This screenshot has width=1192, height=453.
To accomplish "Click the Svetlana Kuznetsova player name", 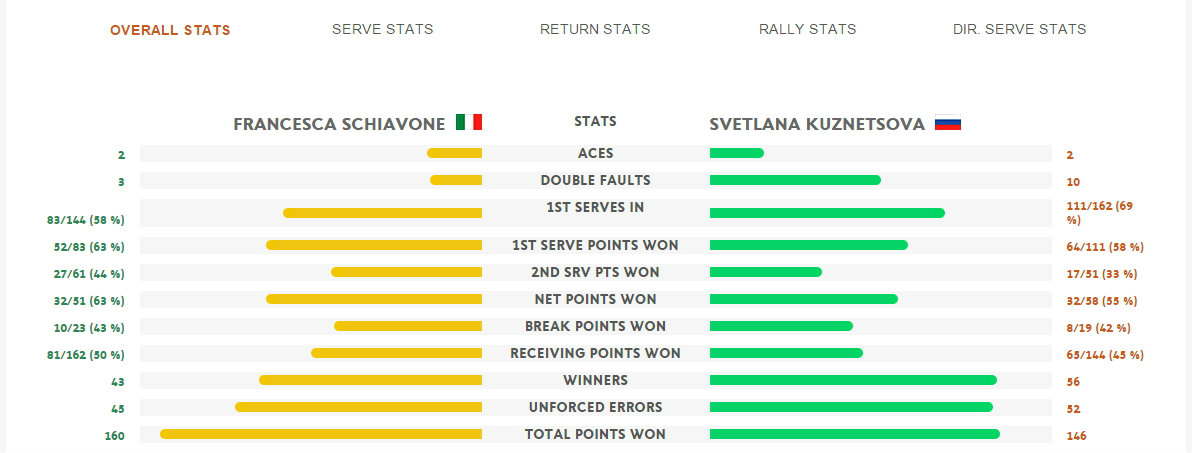I will tap(817, 124).
